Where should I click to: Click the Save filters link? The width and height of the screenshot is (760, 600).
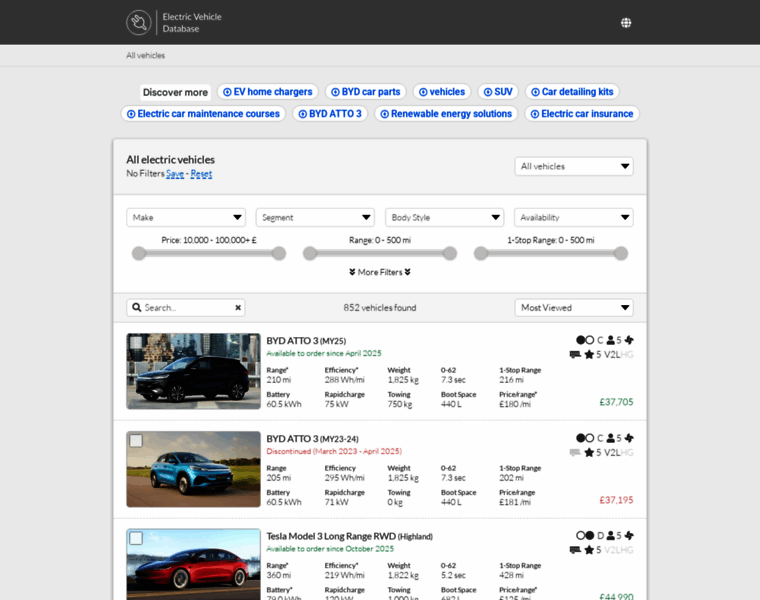(175, 174)
